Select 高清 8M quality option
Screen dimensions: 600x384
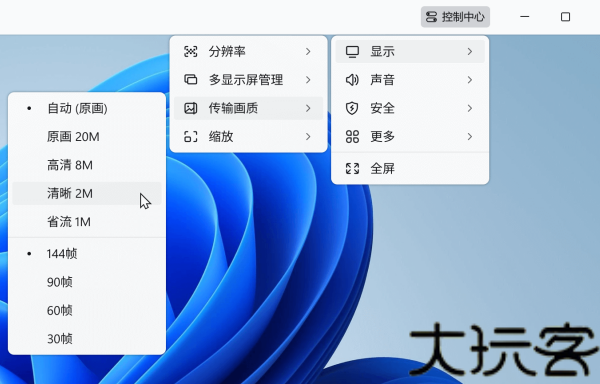pyautogui.click(x=87, y=165)
